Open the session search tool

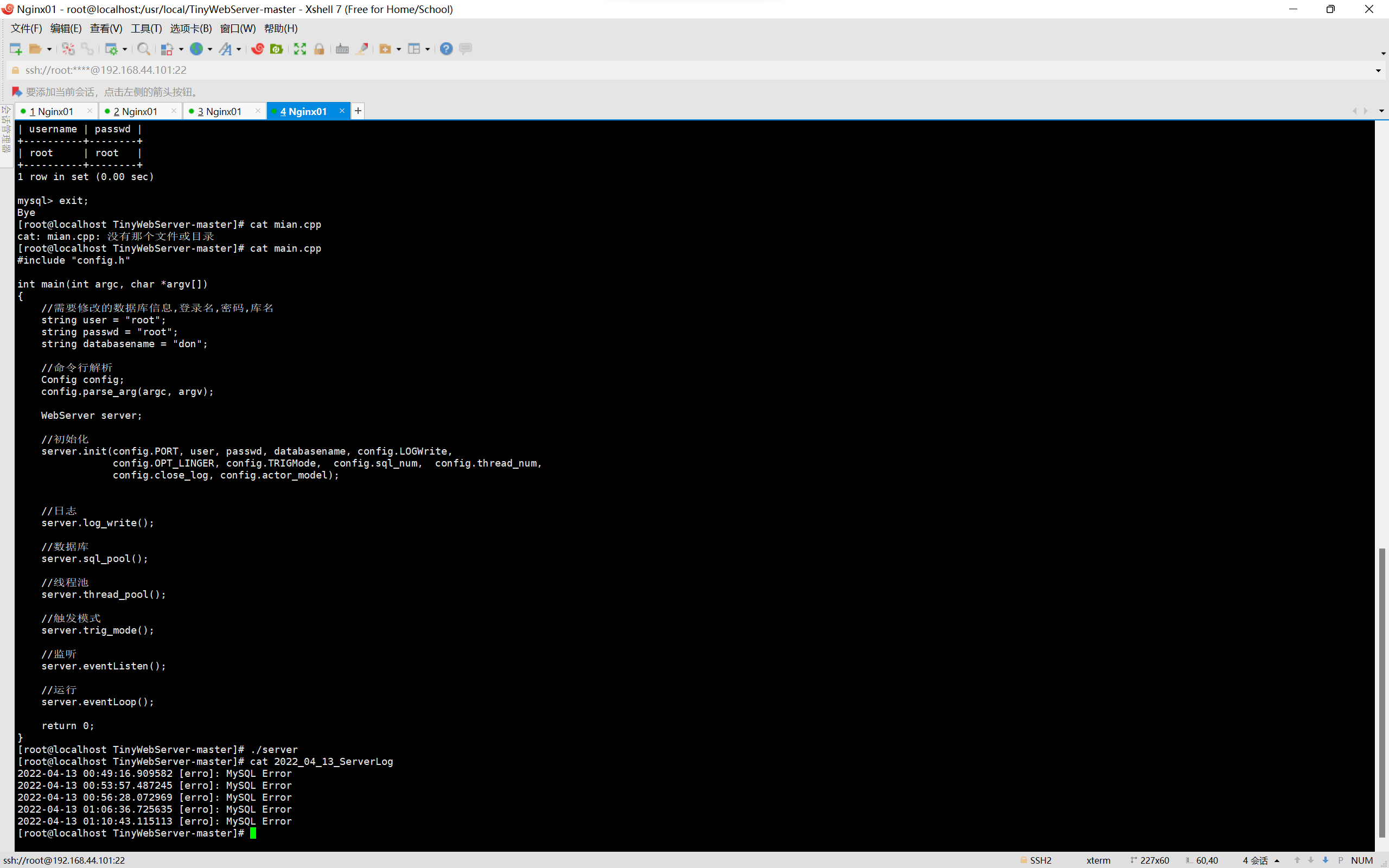point(143,49)
